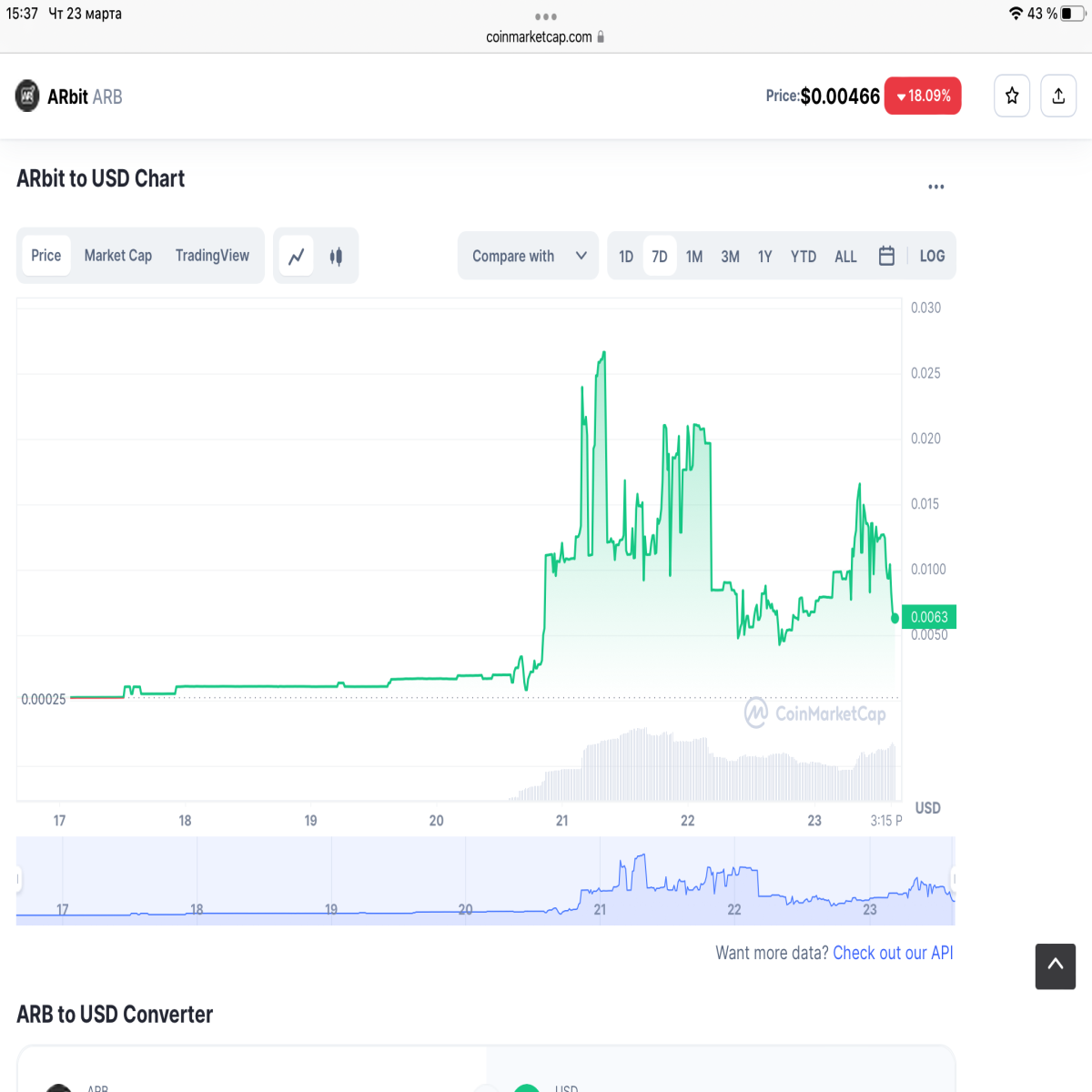Image resolution: width=1092 pixels, height=1092 pixels.
Task: Open the share icon button
Action: (x=1058, y=96)
